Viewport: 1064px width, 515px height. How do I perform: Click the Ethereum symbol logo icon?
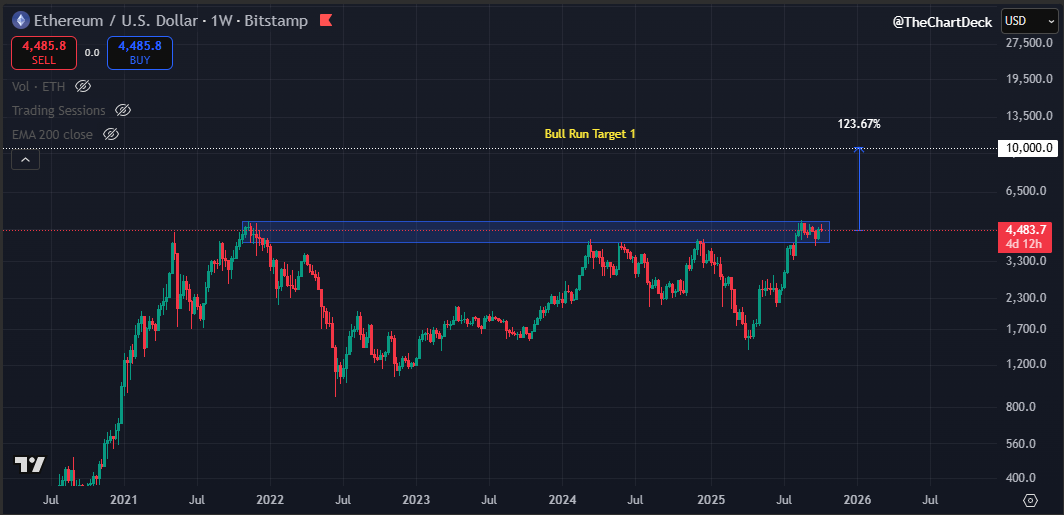(21, 21)
